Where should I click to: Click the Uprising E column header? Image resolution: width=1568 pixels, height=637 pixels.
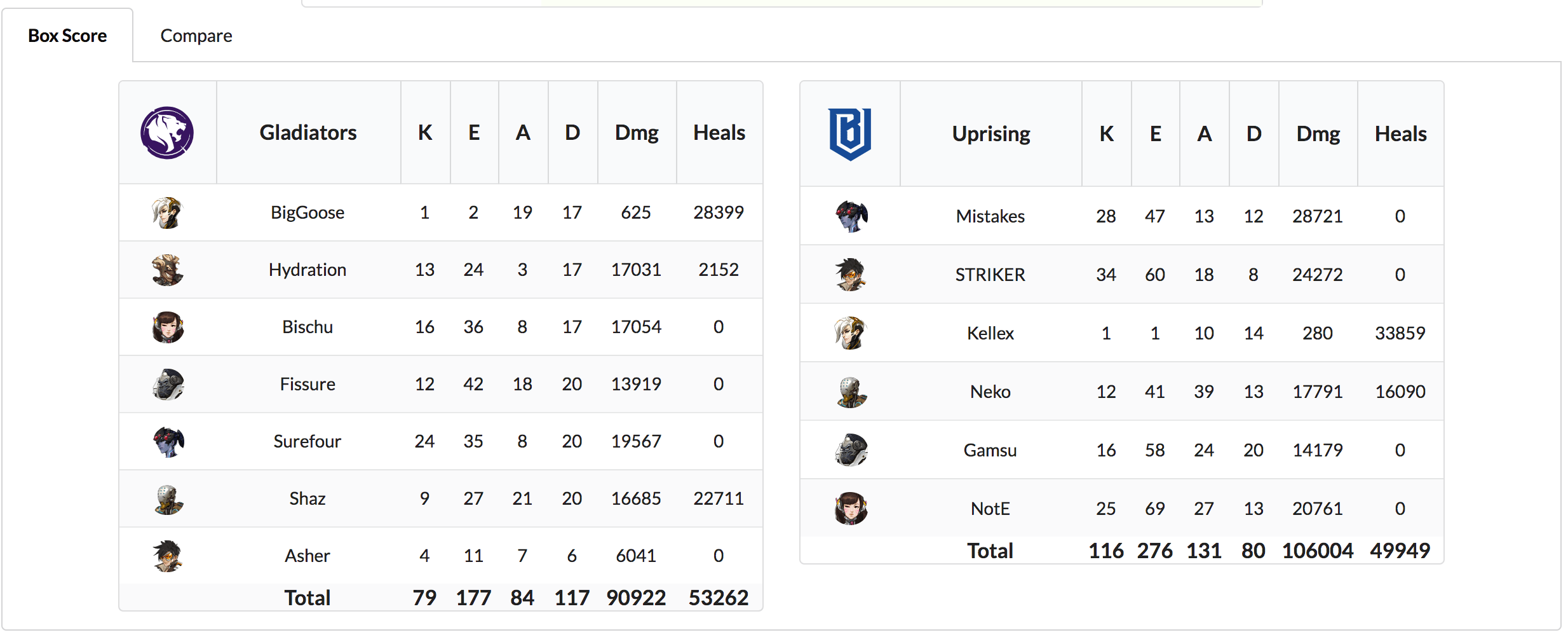tap(1156, 134)
